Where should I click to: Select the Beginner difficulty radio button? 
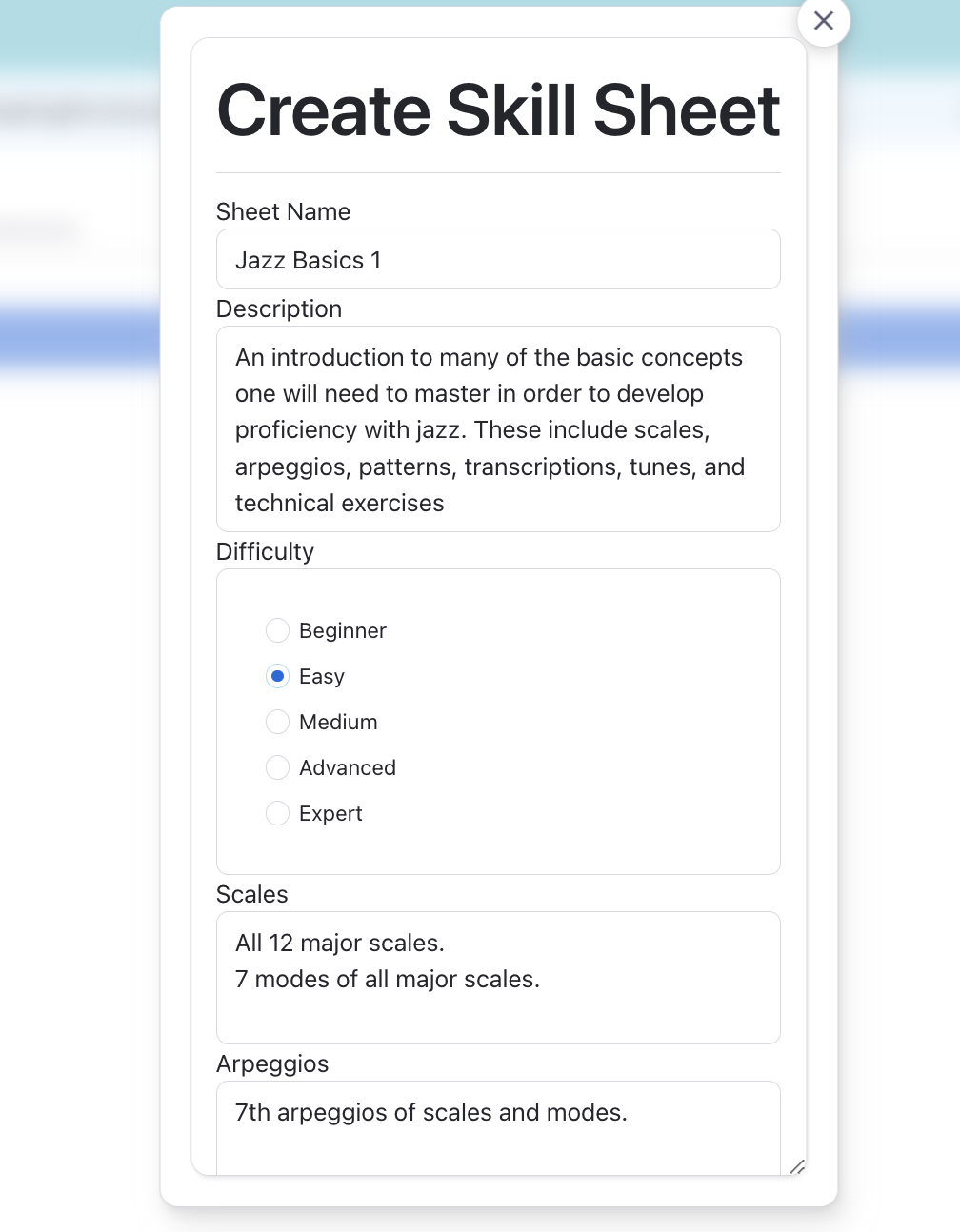pyautogui.click(x=277, y=630)
